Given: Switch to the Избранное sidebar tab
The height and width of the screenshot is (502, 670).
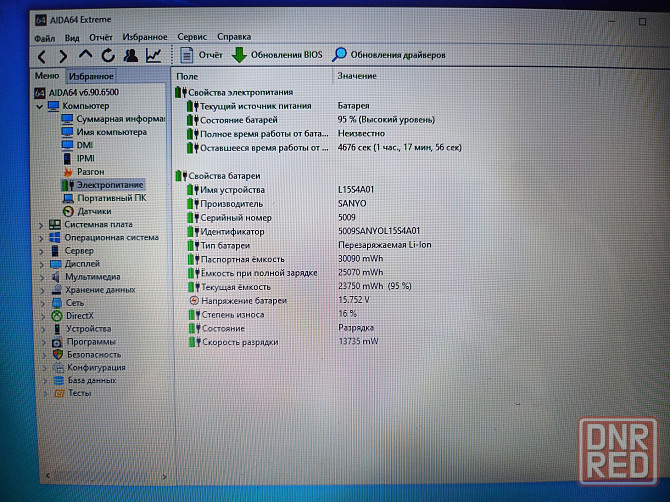Looking at the screenshot, I should click(x=91, y=76).
